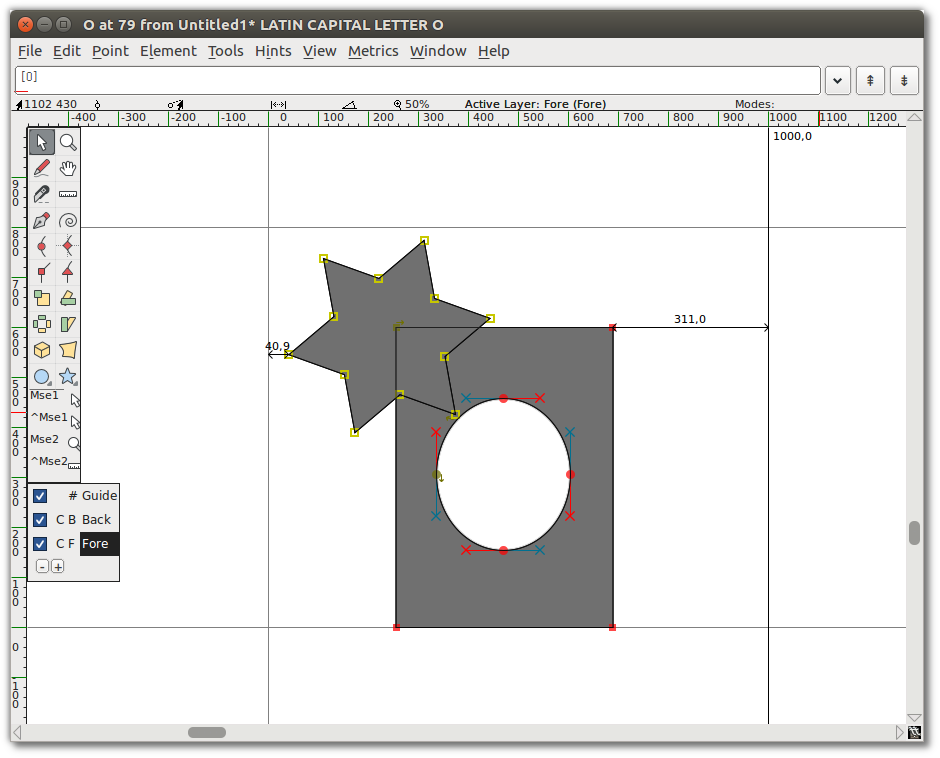Open the Hints menu
The width and height of the screenshot is (940, 758).
point(273,51)
